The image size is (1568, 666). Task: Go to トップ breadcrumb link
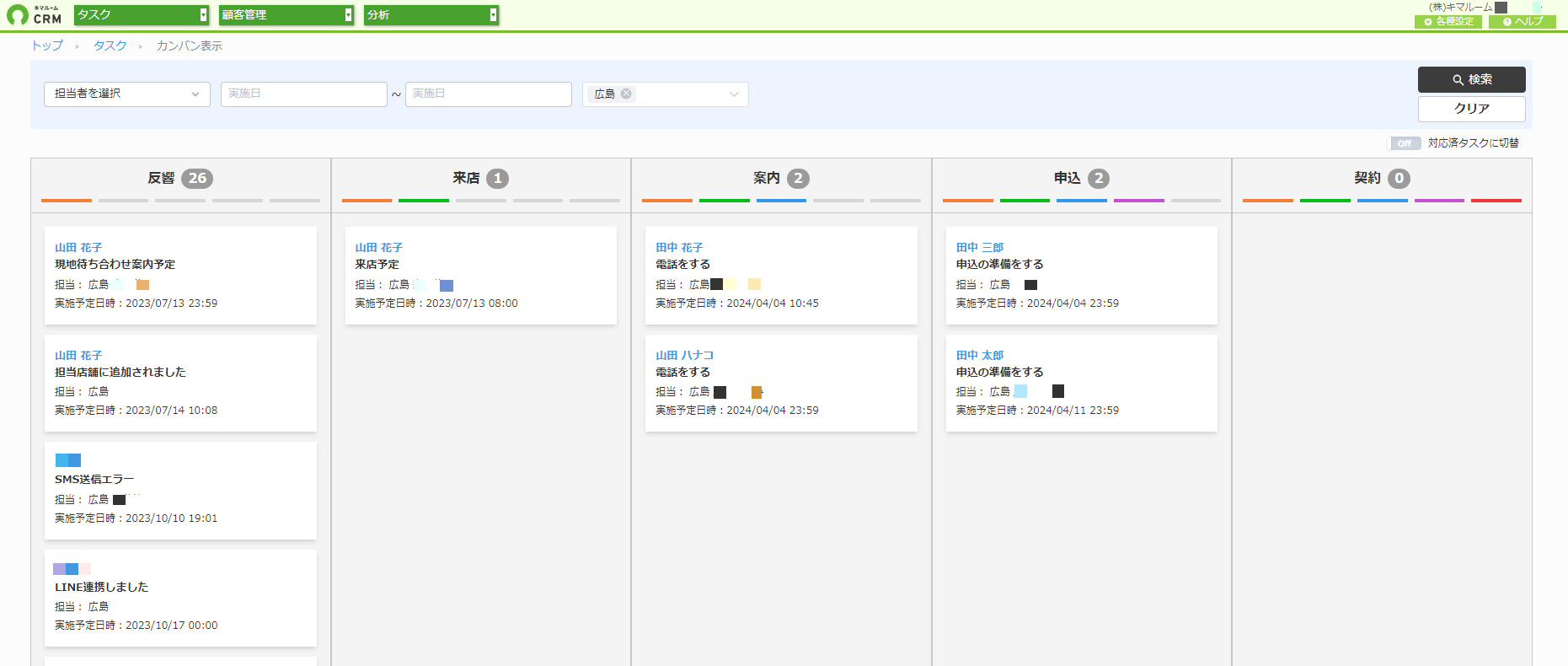click(47, 46)
